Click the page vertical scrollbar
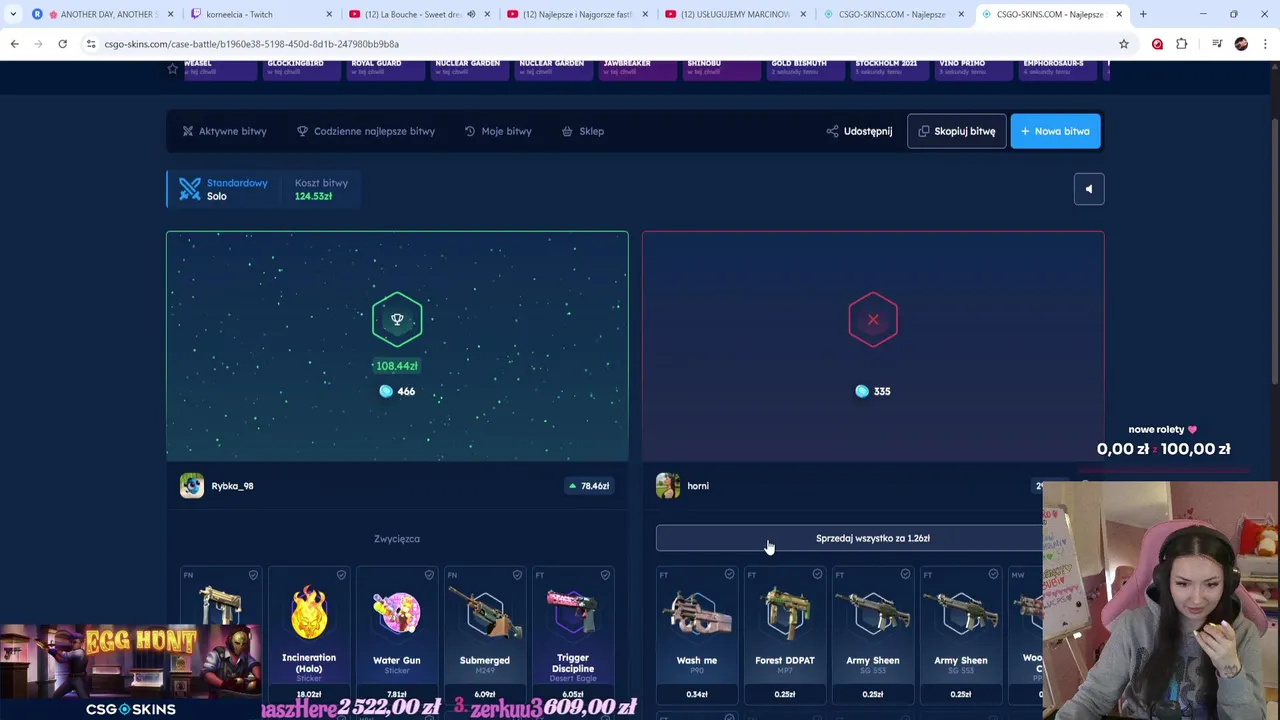1280x720 pixels. (1275, 250)
